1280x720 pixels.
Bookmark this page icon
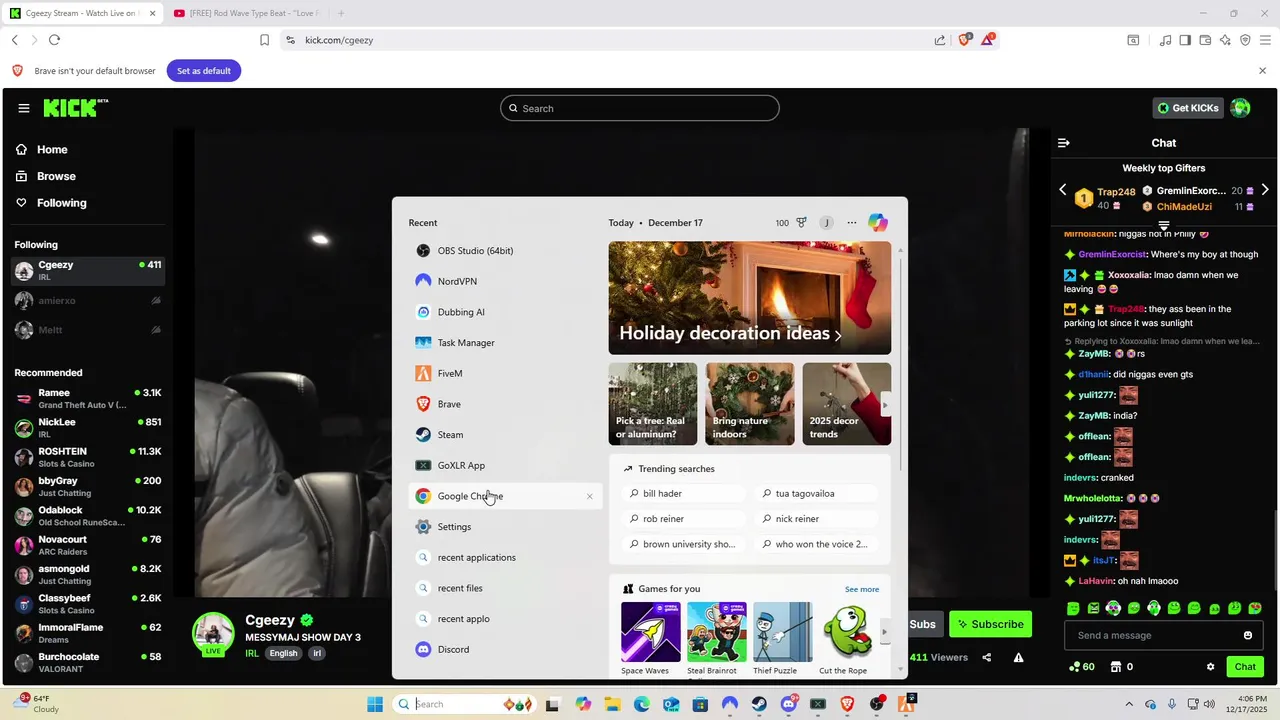click(x=264, y=40)
